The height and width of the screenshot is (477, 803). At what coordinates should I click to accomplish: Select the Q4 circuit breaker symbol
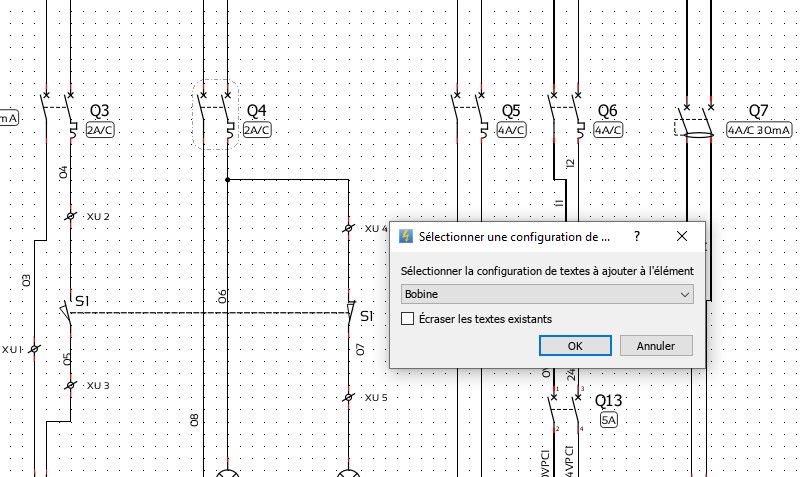coord(215,114)
